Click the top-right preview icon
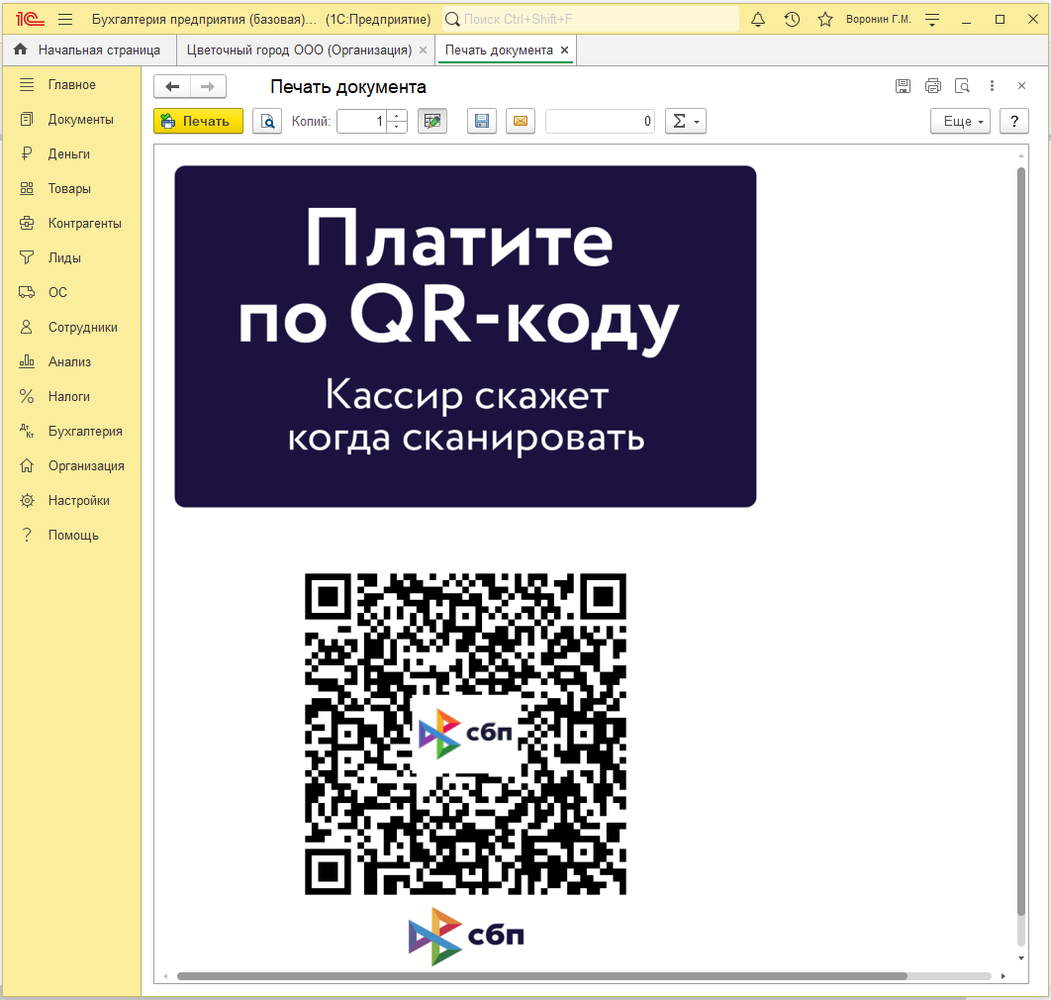 click(962, 86)
